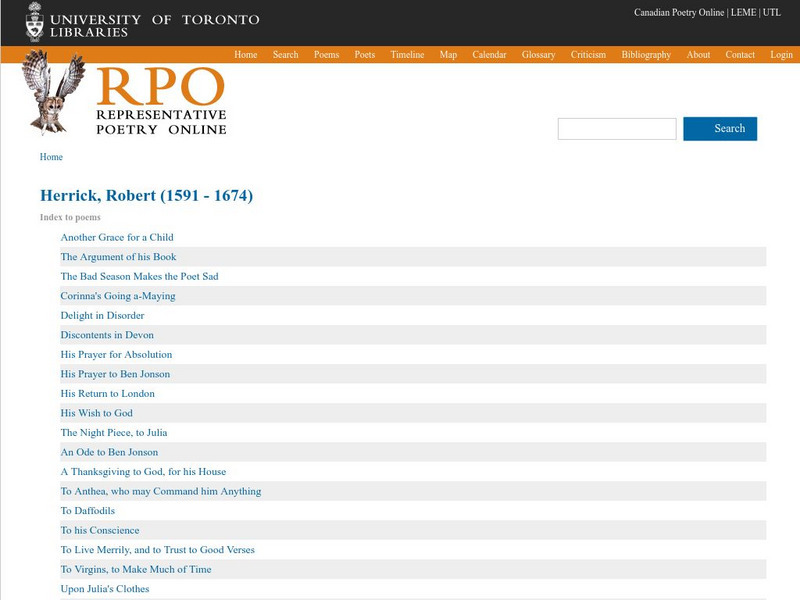This screenshot has width=800, height=600.
Task: Focus the search text field
Action: (617, 129)
